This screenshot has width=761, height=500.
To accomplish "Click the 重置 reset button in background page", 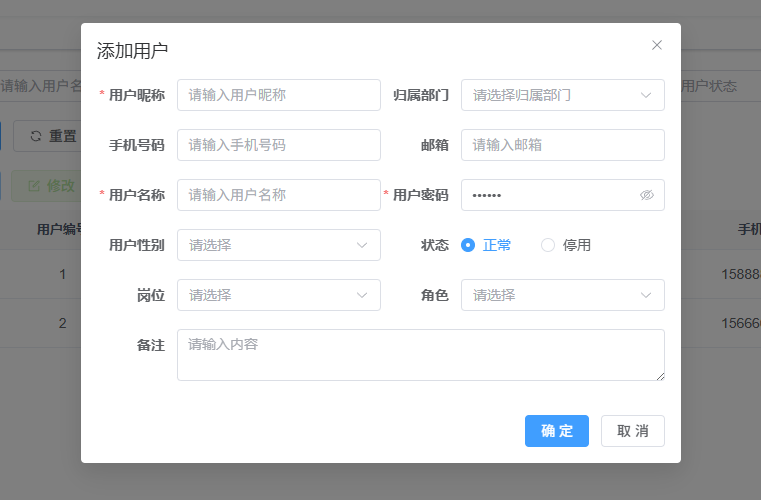I will click(x=48, y=136).
